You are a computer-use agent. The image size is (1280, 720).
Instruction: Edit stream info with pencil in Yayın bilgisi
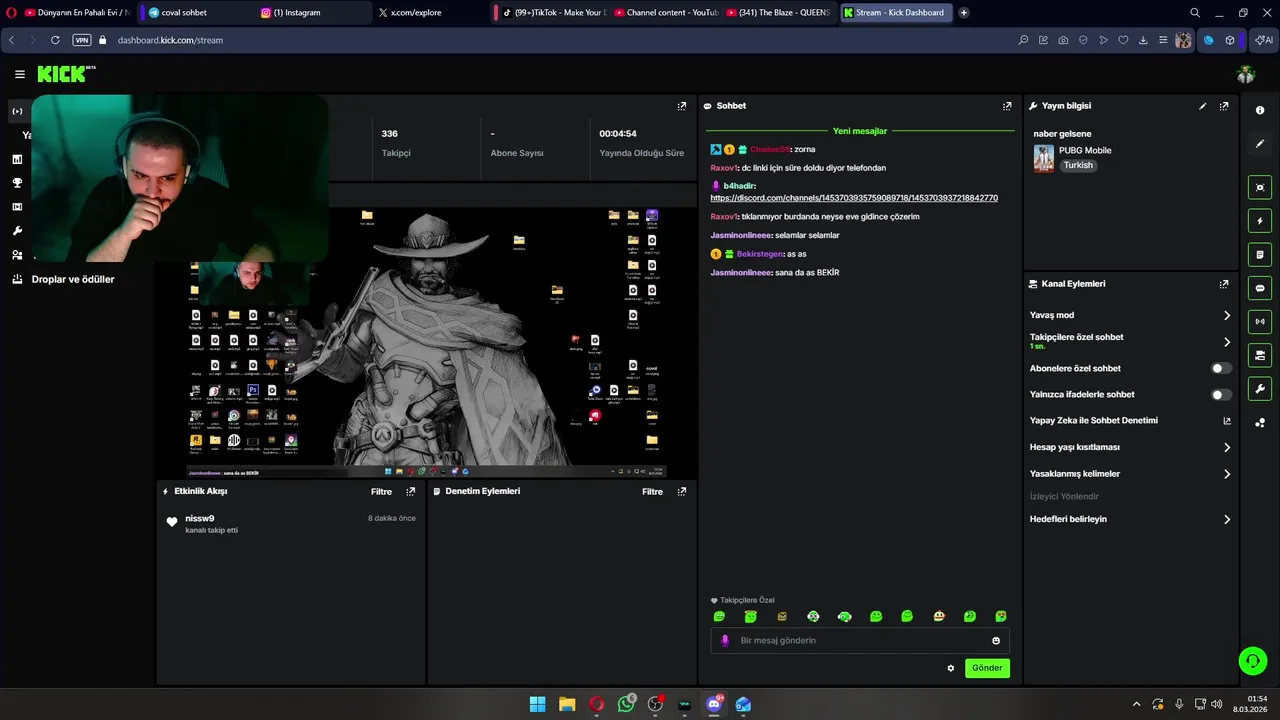point(1203,106)
